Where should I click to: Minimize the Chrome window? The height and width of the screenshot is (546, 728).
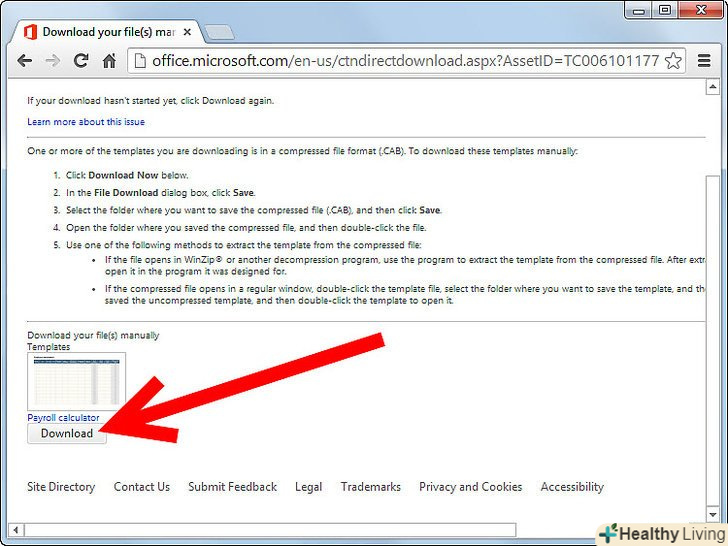click(638, 10)
